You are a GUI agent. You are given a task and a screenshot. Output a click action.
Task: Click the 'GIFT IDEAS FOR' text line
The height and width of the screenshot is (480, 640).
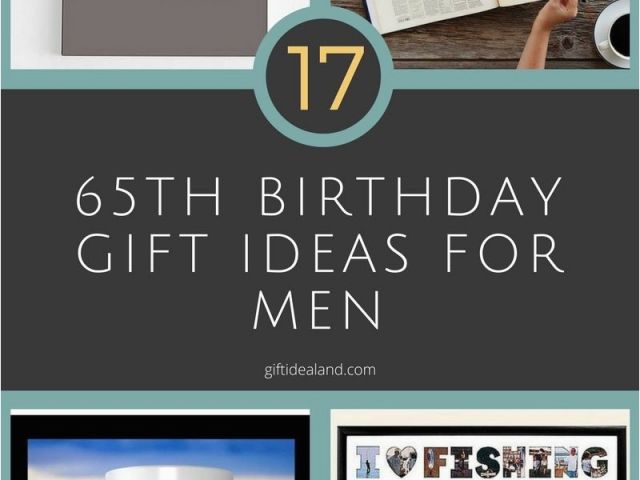(320, 253)
